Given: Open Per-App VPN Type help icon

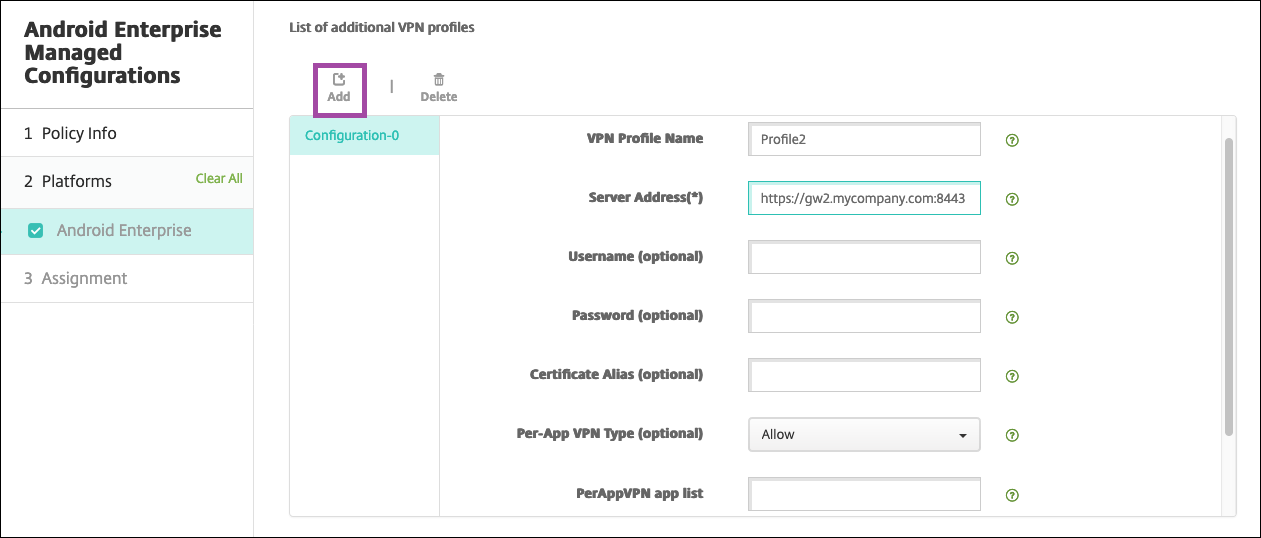Looking at the screenshot, I should tap(1012, 436).
